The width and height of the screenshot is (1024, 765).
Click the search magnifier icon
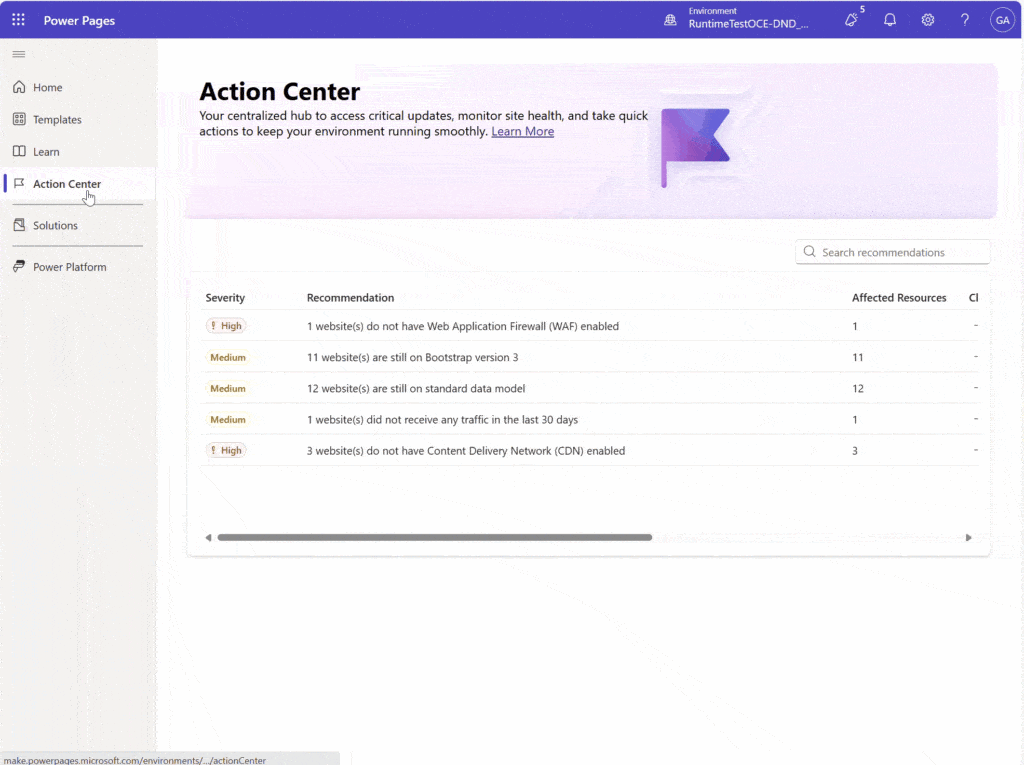(x=809, y=252)
